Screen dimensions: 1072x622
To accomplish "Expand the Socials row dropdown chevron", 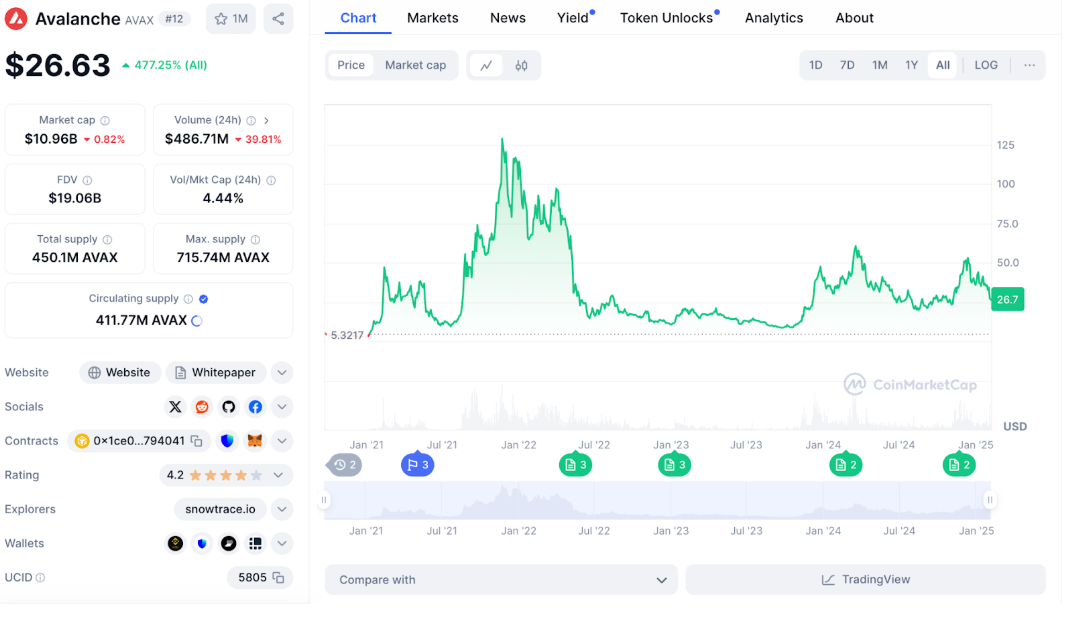I will [282, 407].
